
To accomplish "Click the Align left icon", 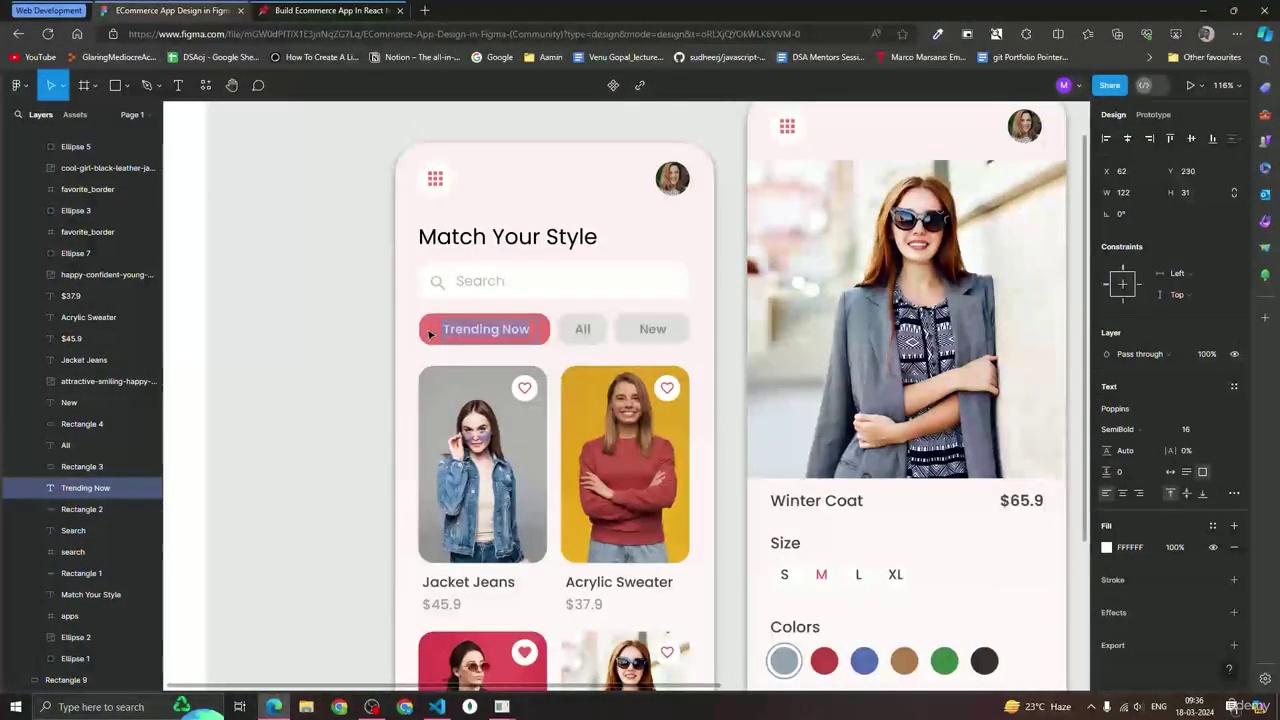I will 1106,138.
